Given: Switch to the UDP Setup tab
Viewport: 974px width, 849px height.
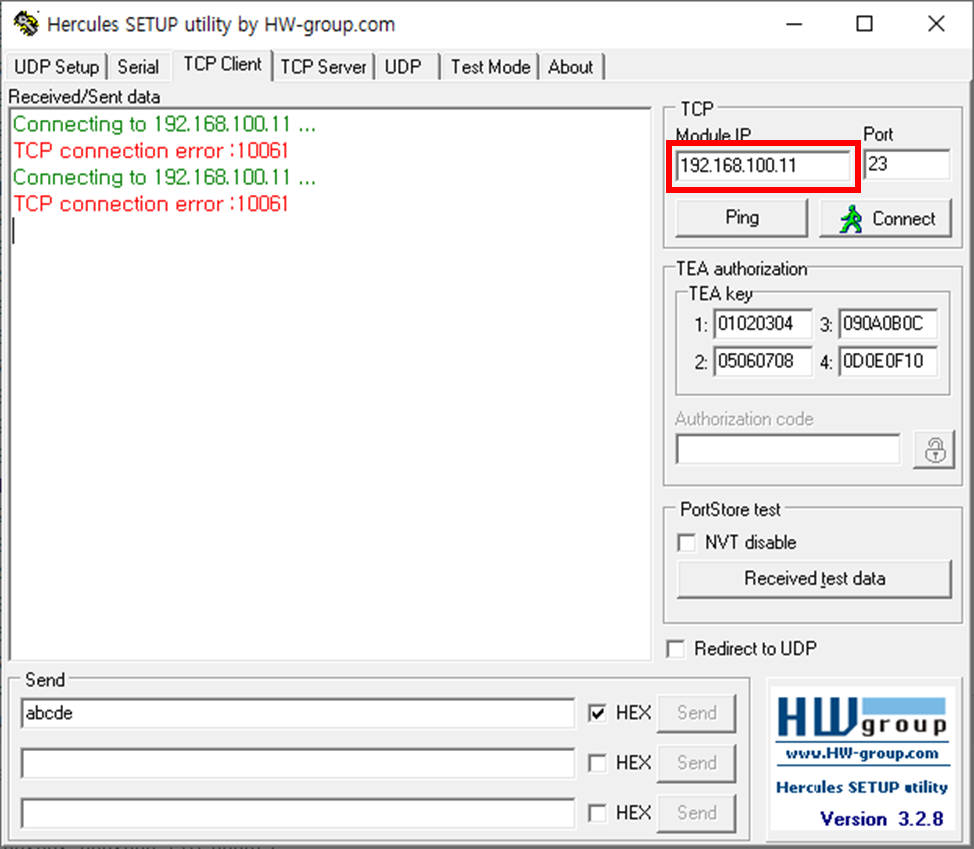Looking at the screenshot, I should click(x=57, y=66).
